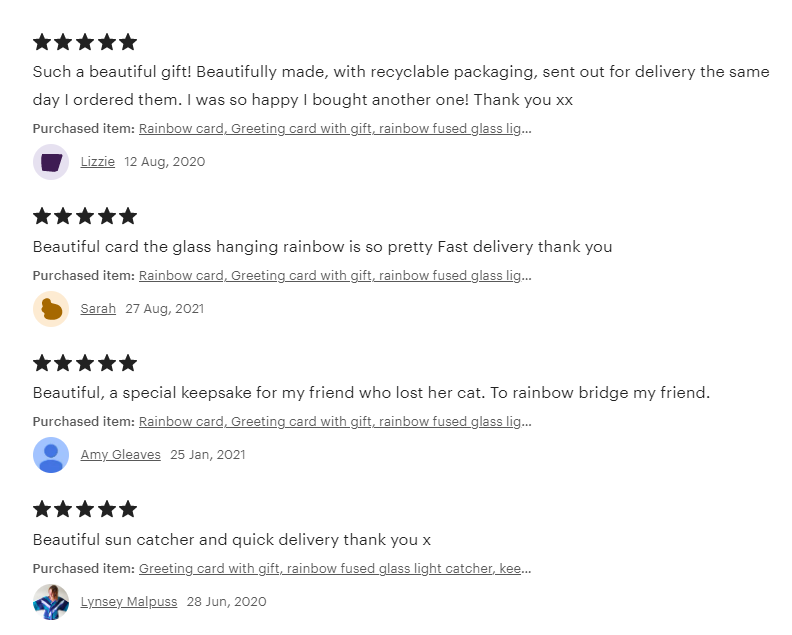Open Amy Gleaves' profile link
Image resolution: width=792 pixels, height=635 pixels.
[x=120, y=455]
